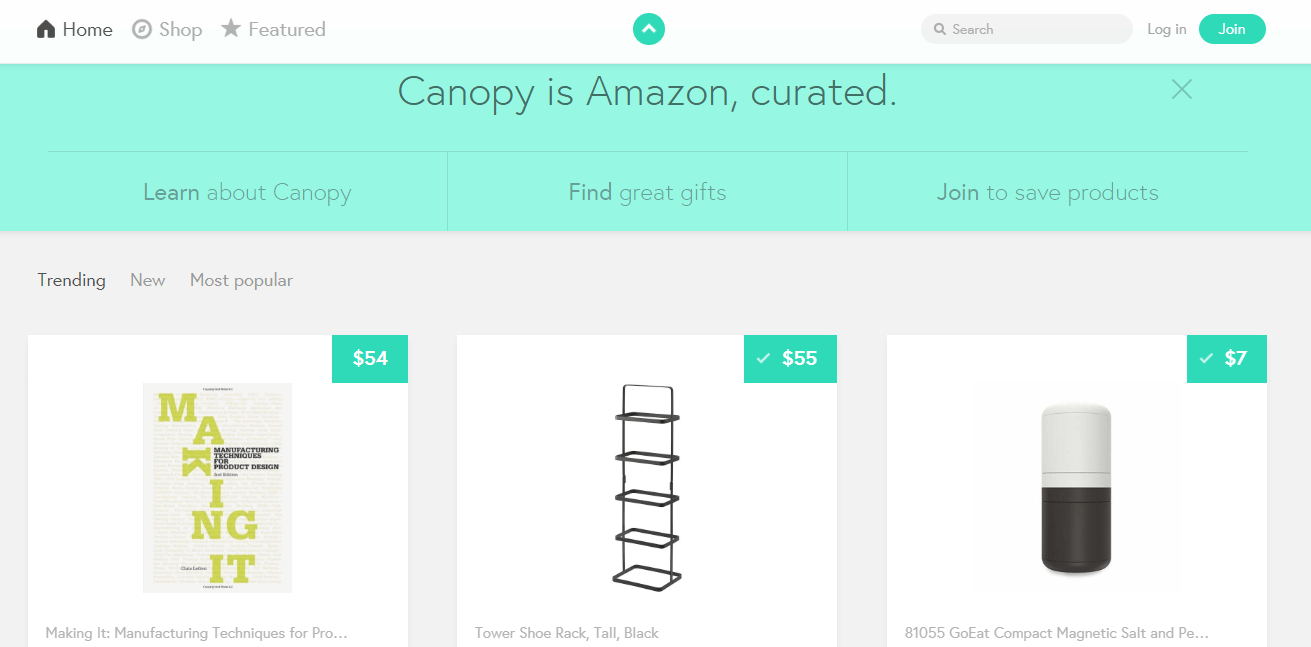The width and height of the screenshot is (1311, 647).
Task: Click the Home house icon
Action: 45,29
